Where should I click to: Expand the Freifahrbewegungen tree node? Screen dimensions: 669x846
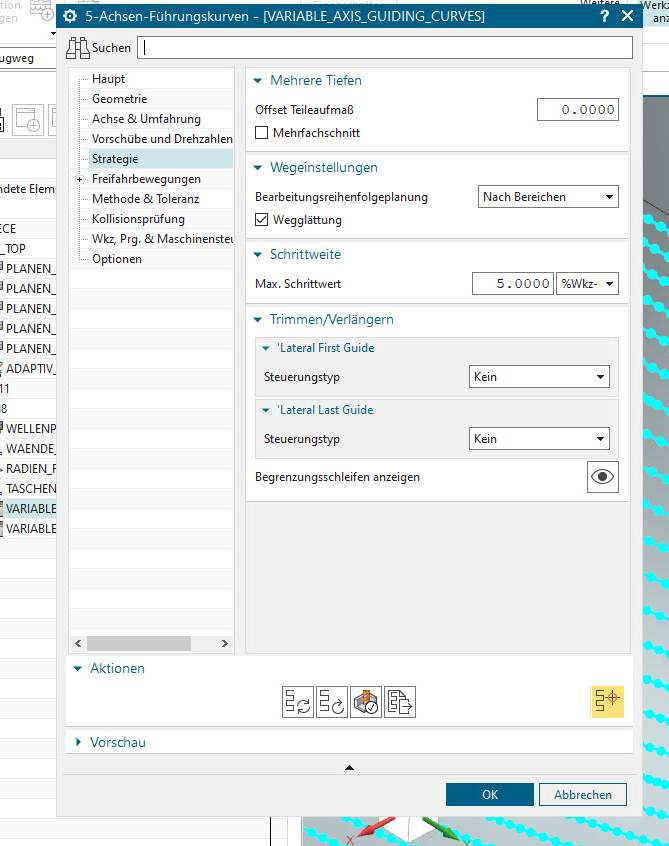coord(80,179)
